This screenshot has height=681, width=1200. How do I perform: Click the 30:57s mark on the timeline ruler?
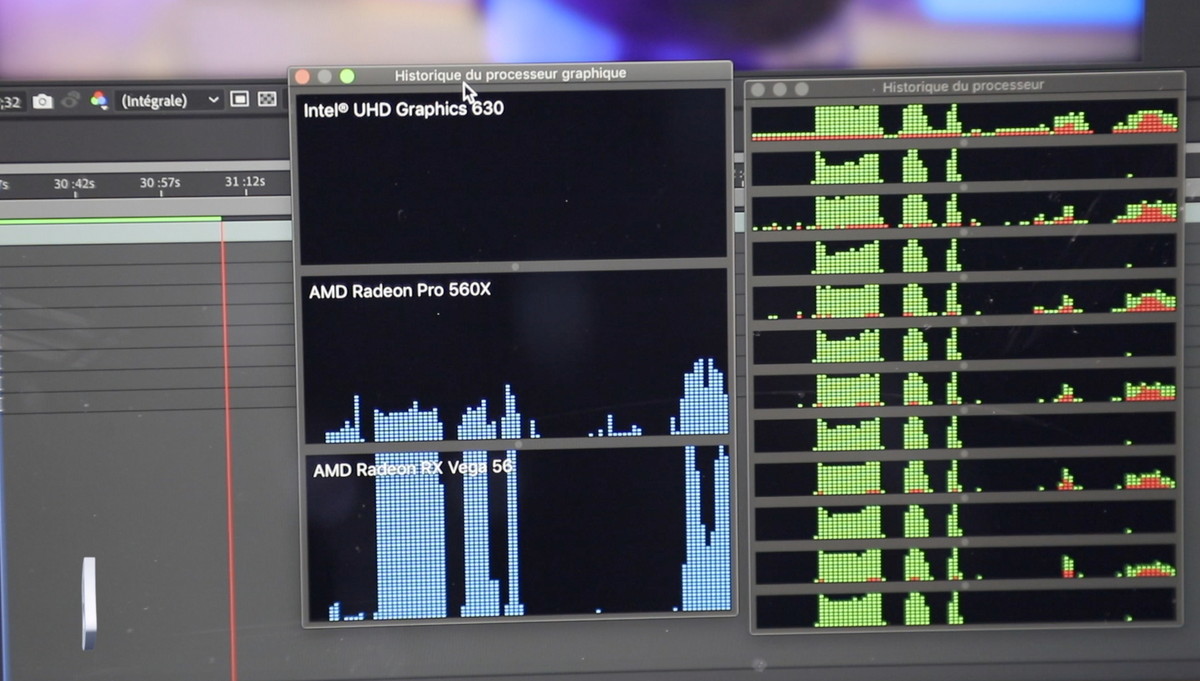160,184
